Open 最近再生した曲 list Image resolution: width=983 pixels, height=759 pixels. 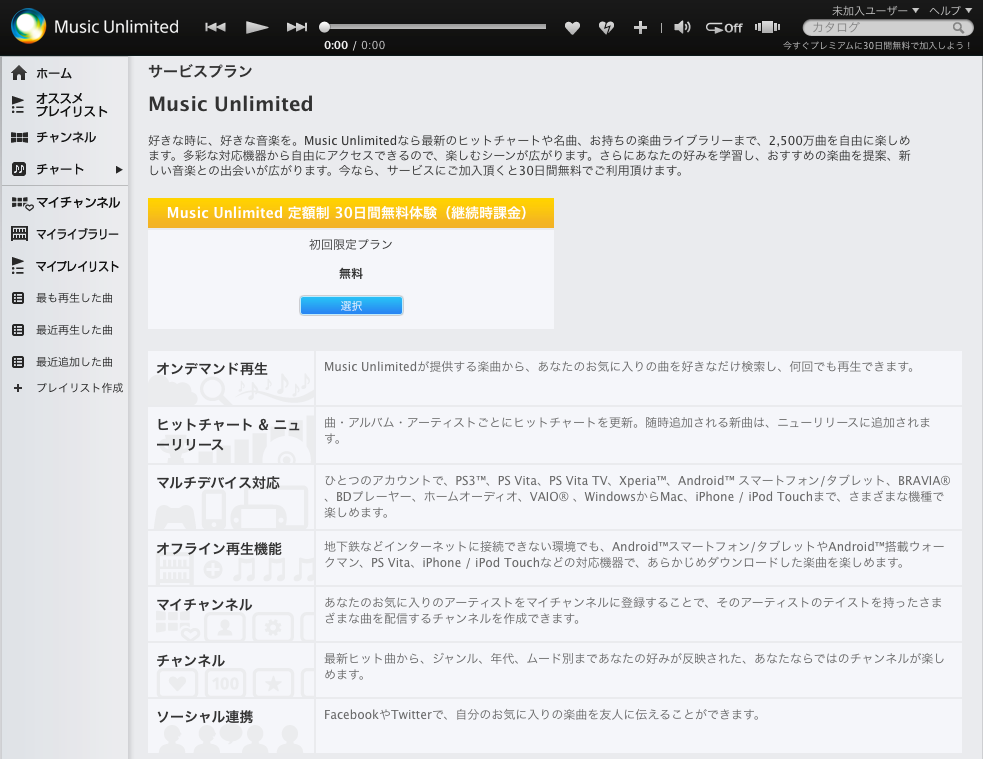coord(74,330)
